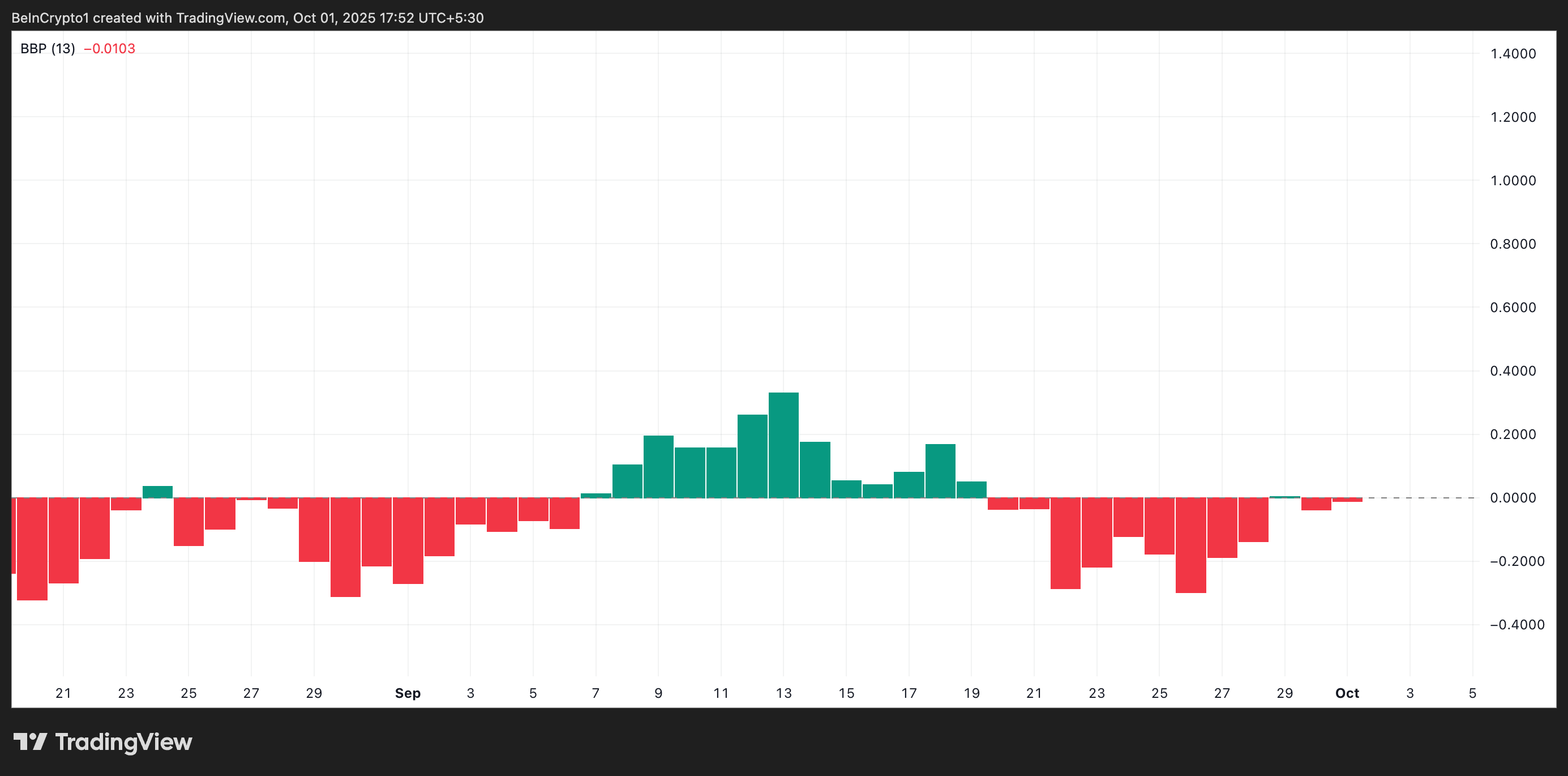Image resolution: width=1568 pixels, height=776 pixels.
Task: Click the small green bar near Aug 24
Action: [157, 492]
